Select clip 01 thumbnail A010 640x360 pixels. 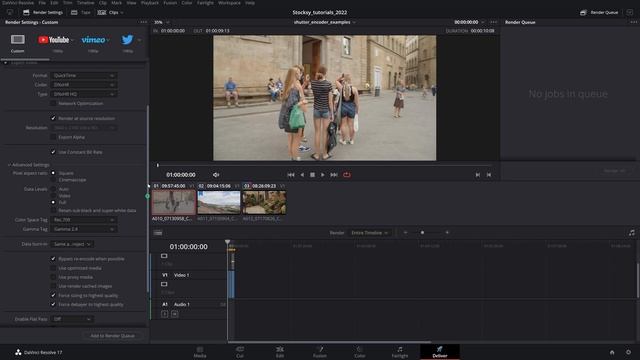174,202
